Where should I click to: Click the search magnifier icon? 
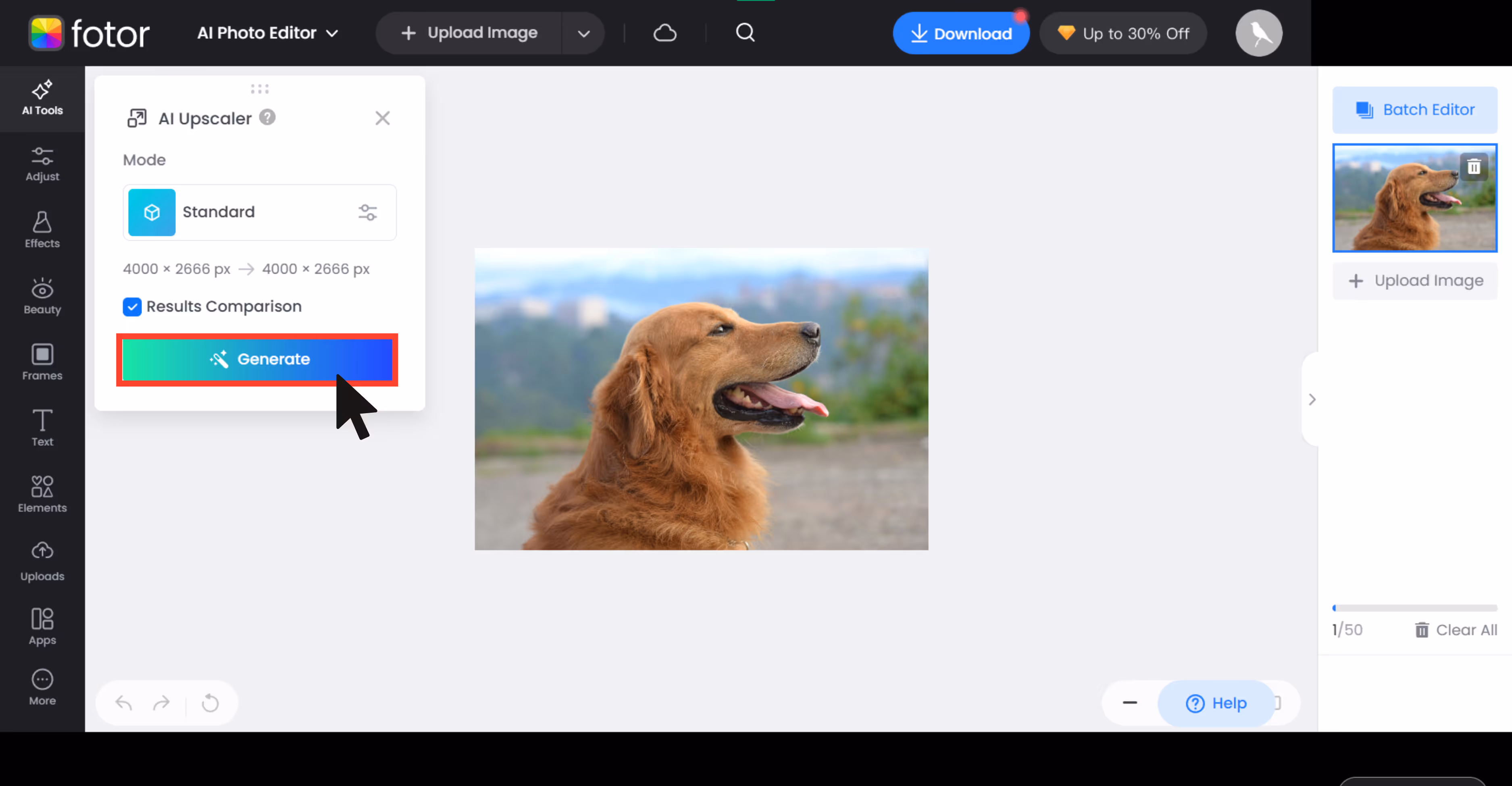click(x=746, y=33)
